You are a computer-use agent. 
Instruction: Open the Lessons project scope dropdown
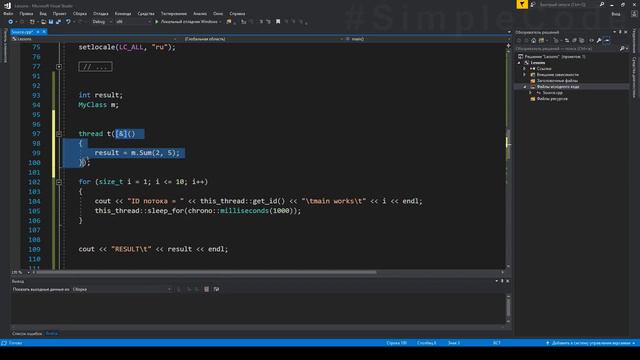[95, 39]
